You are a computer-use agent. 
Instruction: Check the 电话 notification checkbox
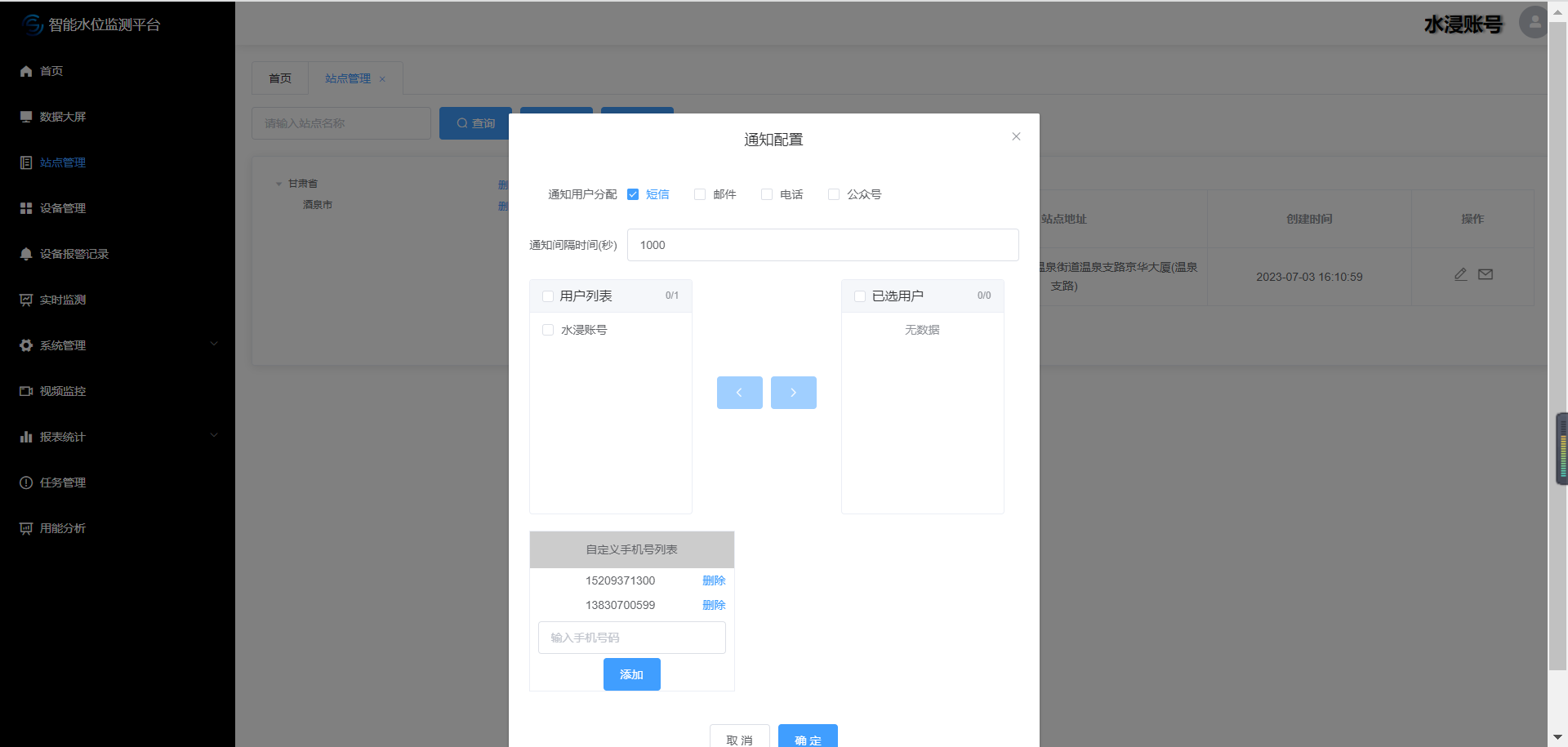pos(767,194)
